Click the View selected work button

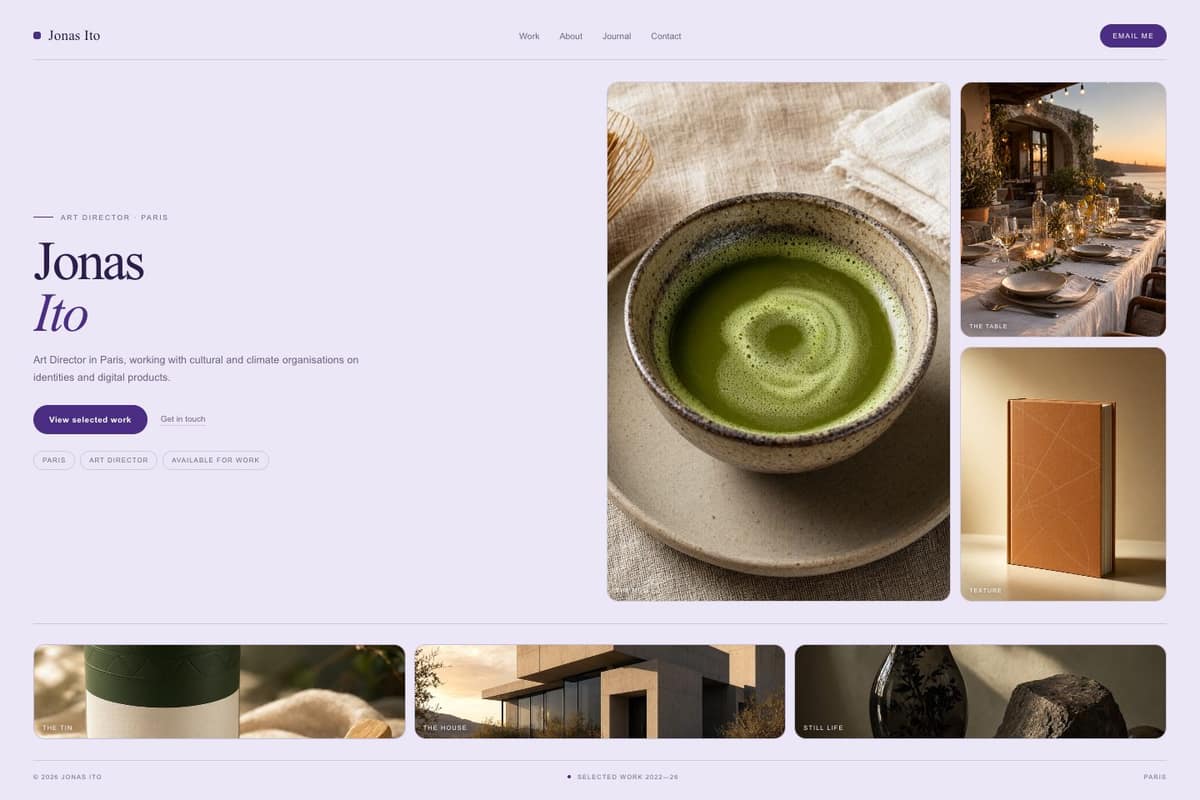90,419
